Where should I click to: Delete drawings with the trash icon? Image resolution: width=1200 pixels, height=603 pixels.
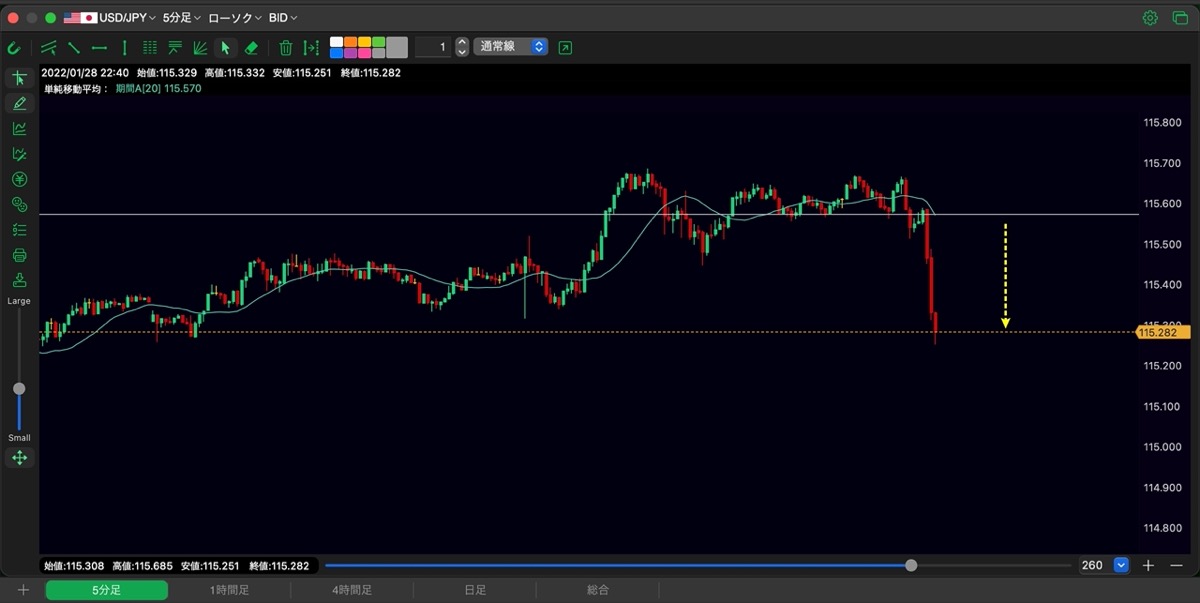point(286,47)
